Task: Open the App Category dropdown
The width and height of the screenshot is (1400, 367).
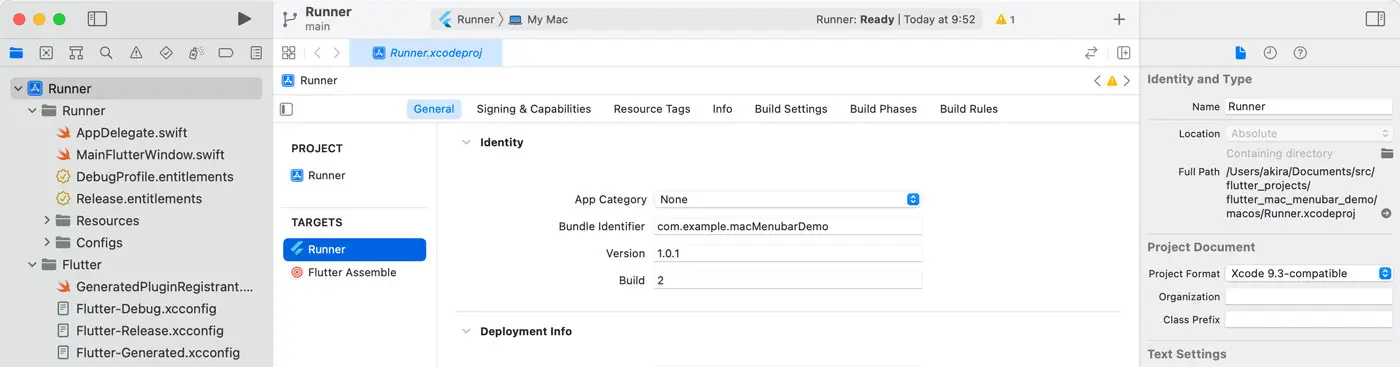Action: [x=787, y=199]
